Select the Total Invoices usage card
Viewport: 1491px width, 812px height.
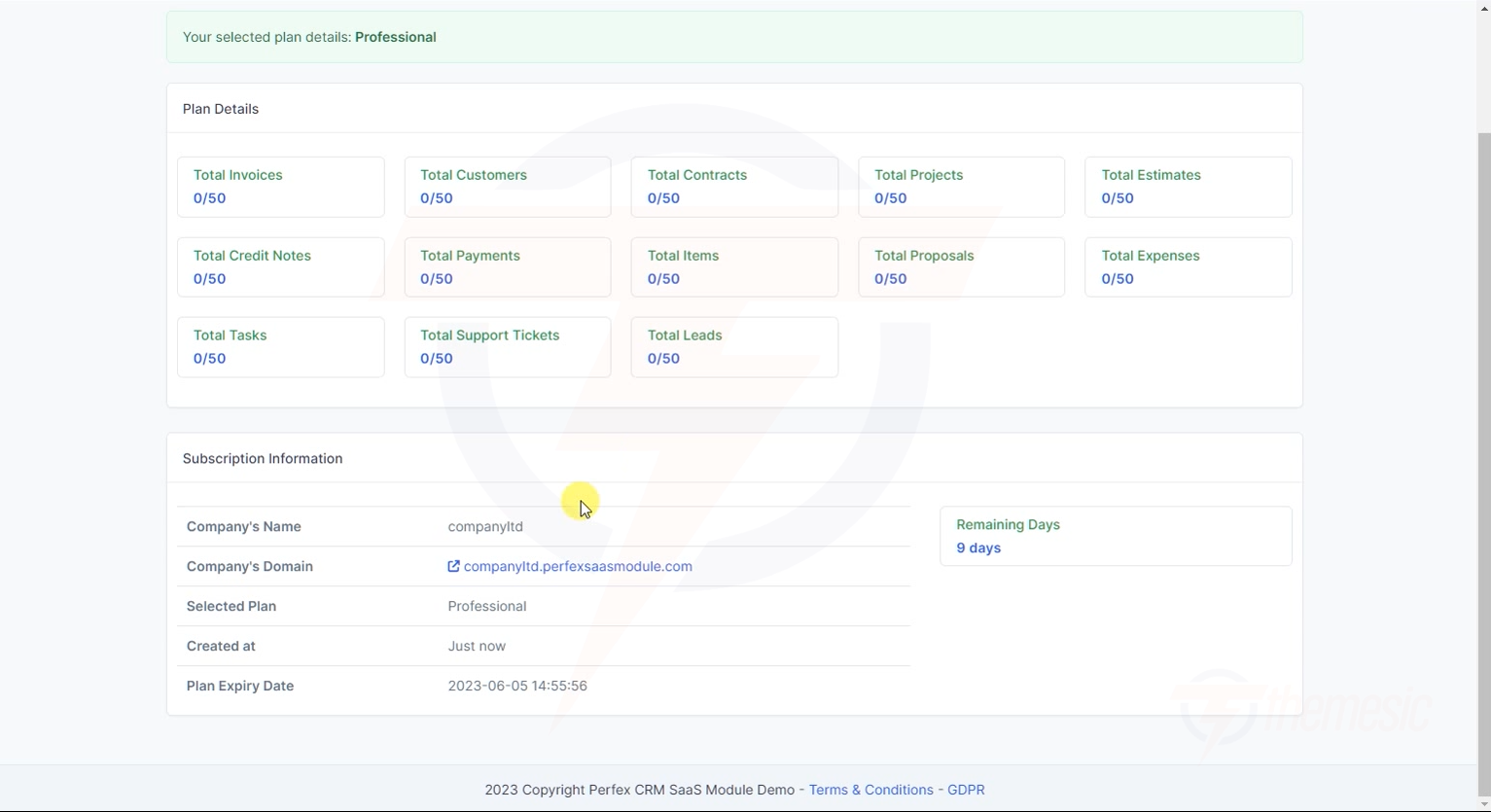click(x=280, y=187)
